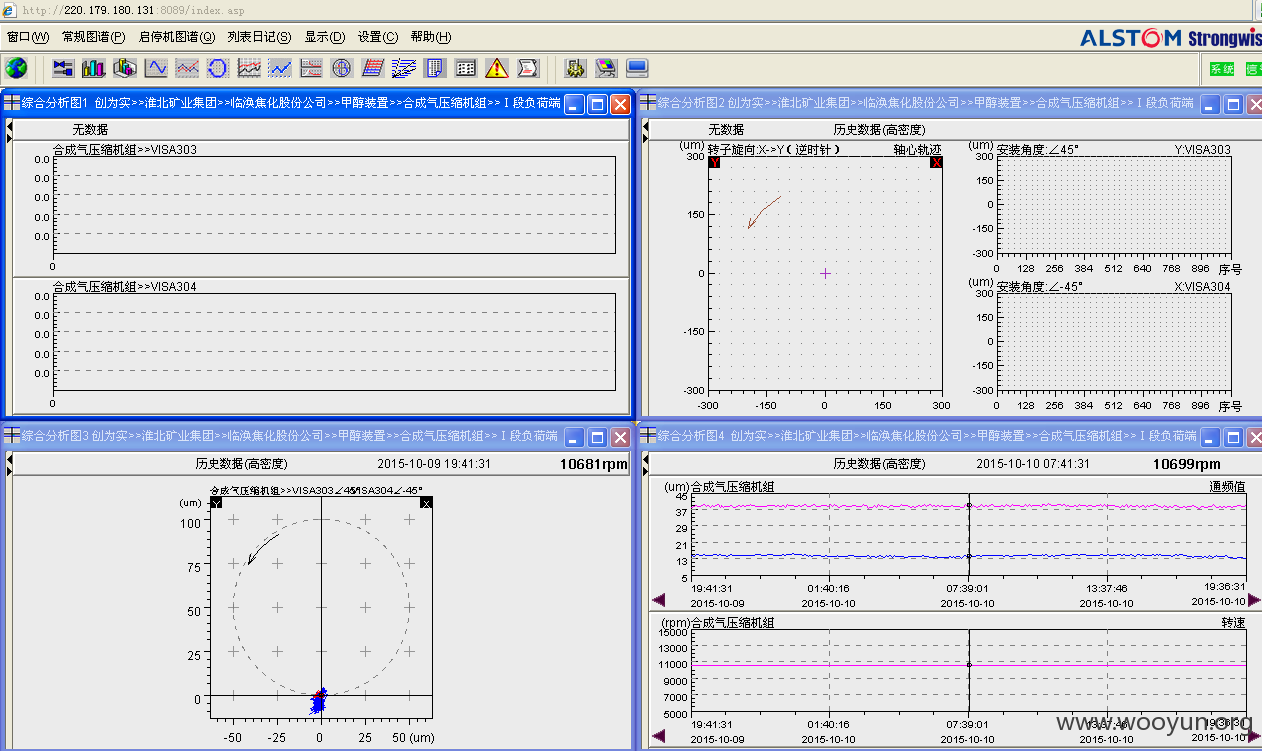Open system menu icon of 综合分析图2 window

pos(648,102)
